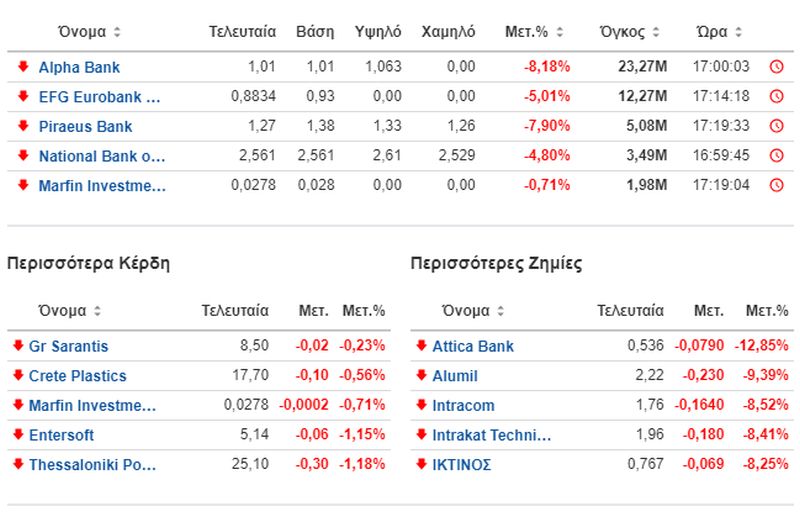Image resolution: width=800 pixels, height=512 pixels.
Task: Open the Entersoft stock link
Action: (x=61, y=435)
